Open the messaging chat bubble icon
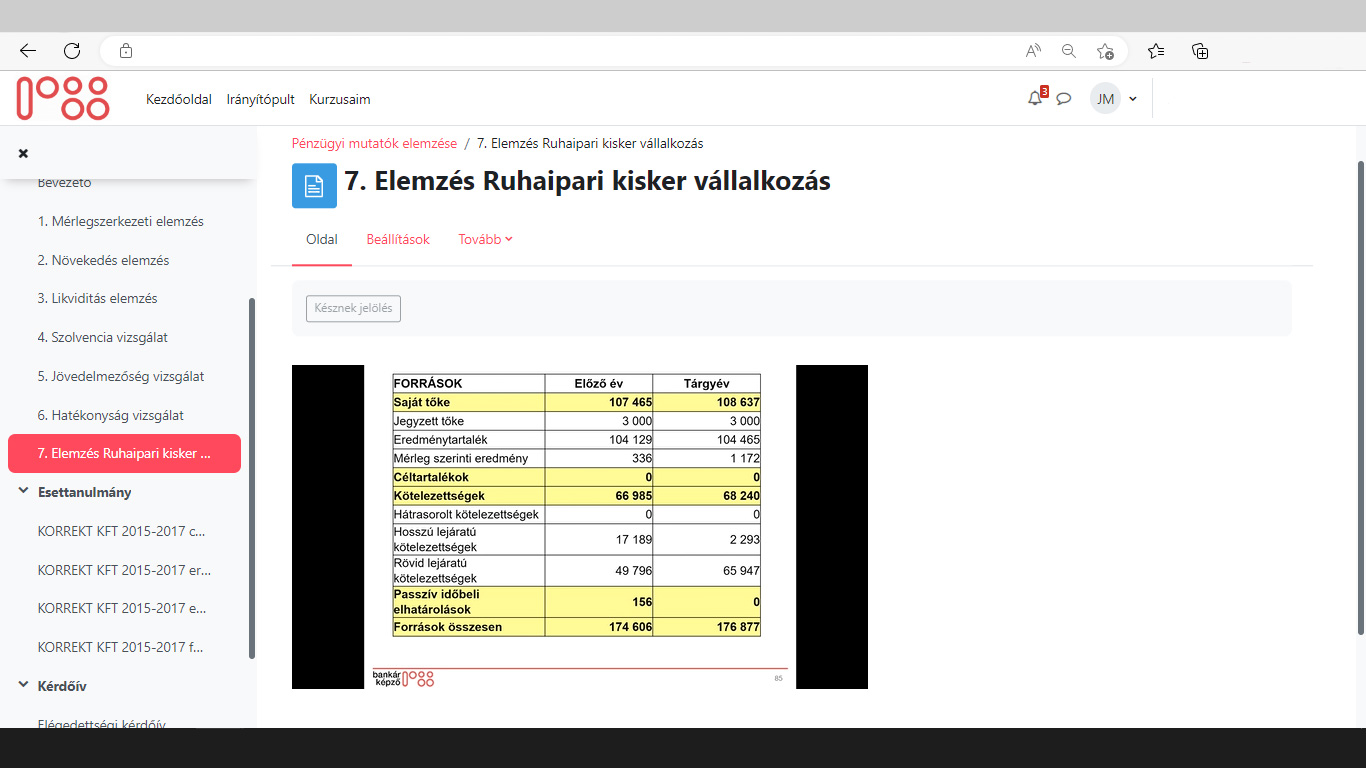This screenshot has height=768, width=1366. (1063, 98)
